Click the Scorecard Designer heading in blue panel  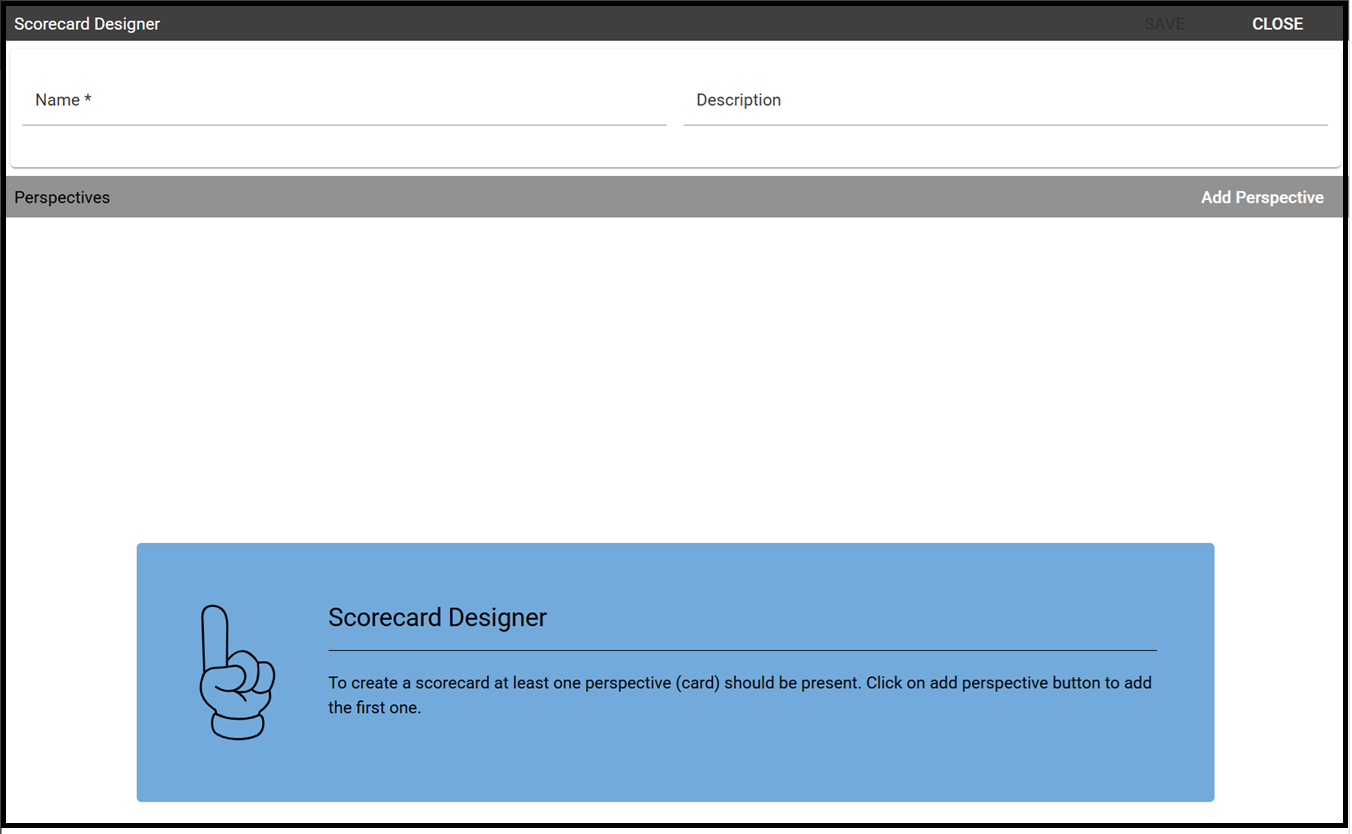tap(437, 618)
